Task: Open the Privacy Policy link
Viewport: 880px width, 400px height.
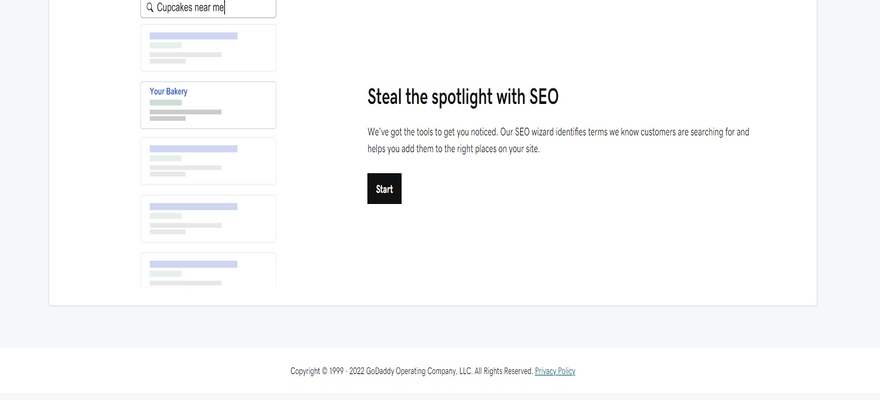Action: pyautogui.click(x=555, y=371)
